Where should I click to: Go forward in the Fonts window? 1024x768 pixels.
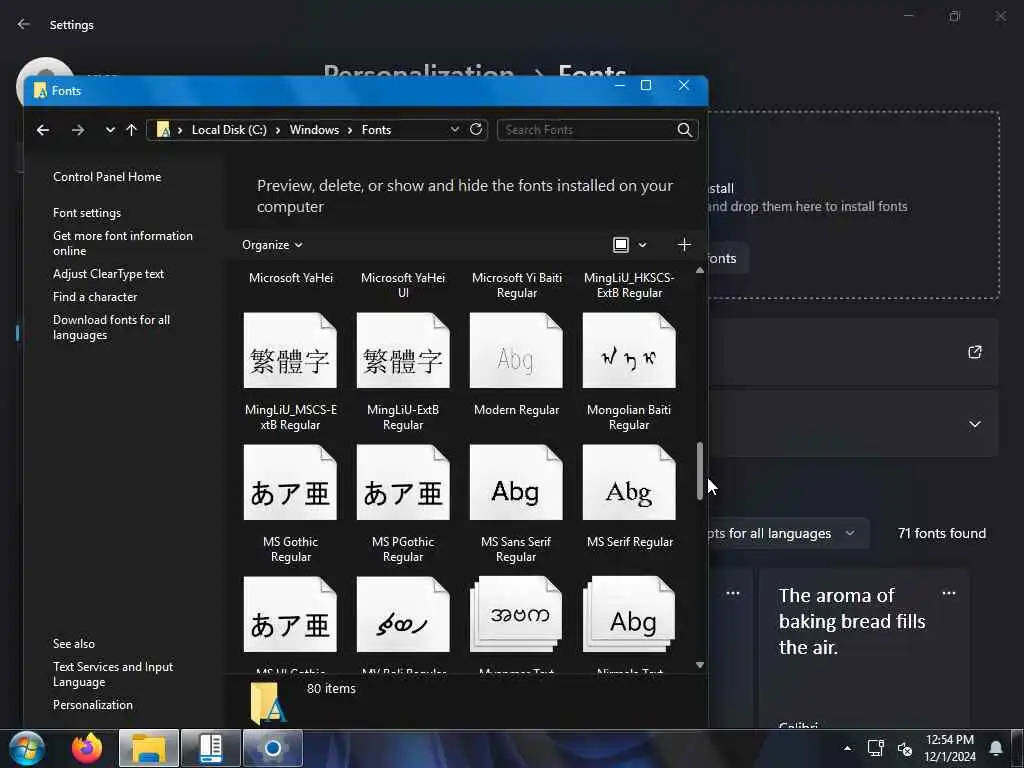coord(78,130)
